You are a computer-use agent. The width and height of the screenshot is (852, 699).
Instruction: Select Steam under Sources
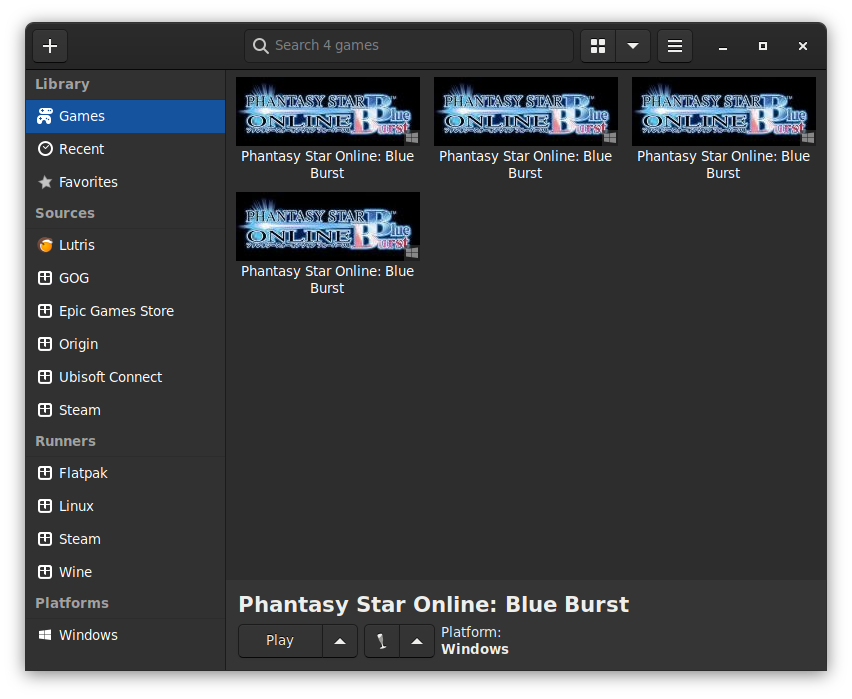126,410
